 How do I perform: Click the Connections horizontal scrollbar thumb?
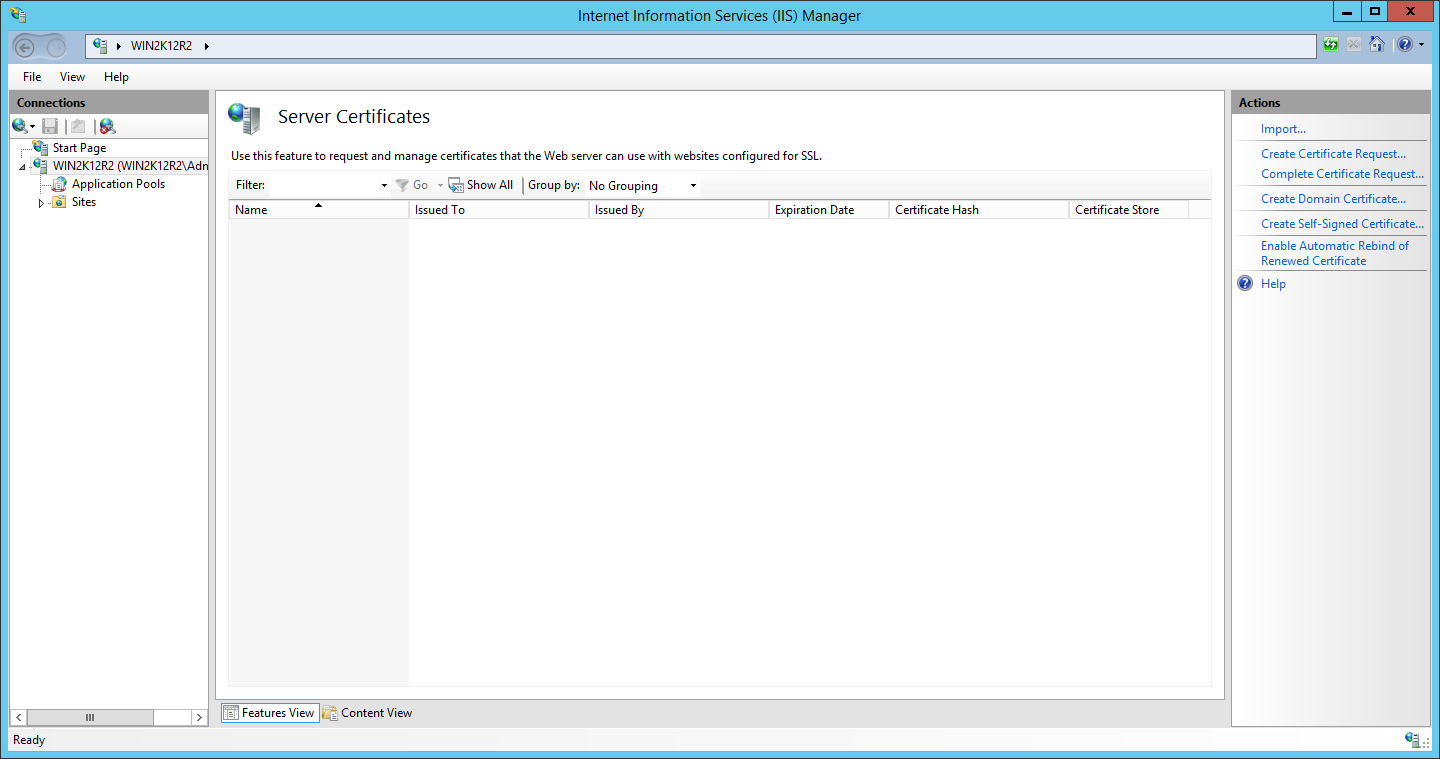coord(90,718)
